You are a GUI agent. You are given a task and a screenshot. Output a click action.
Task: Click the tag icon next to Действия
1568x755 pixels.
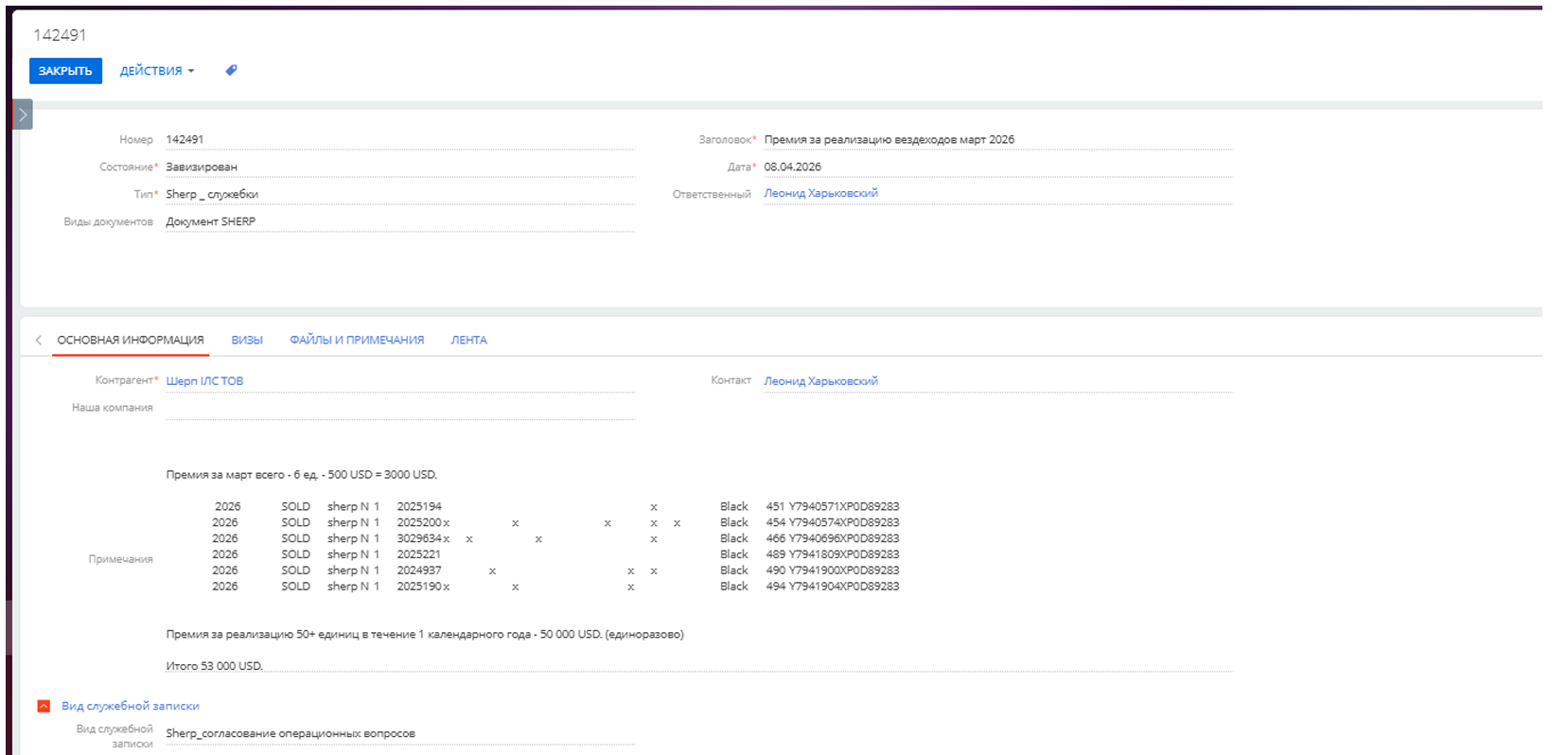[231, 70]
